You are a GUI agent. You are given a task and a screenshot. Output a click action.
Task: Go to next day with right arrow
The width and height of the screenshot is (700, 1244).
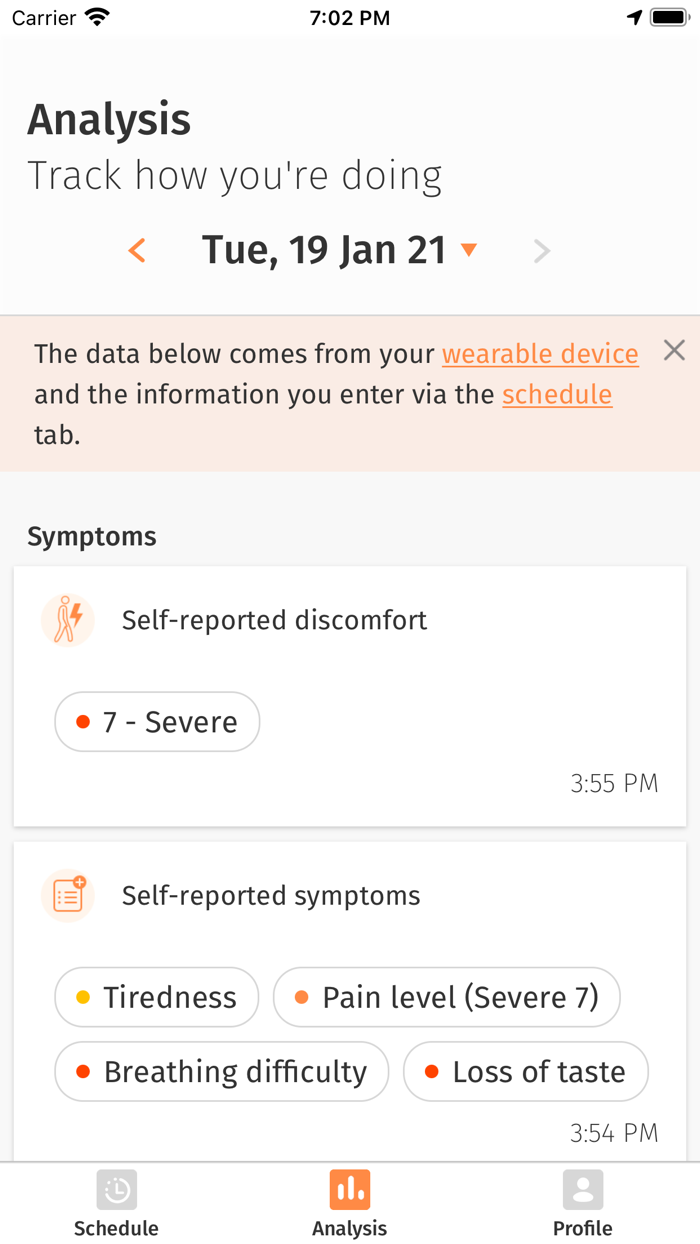pos(542,251)
